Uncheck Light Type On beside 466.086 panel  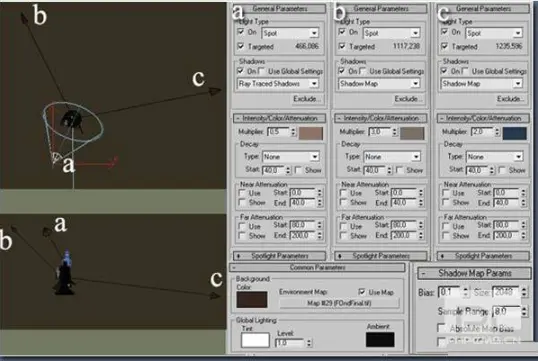241,32
